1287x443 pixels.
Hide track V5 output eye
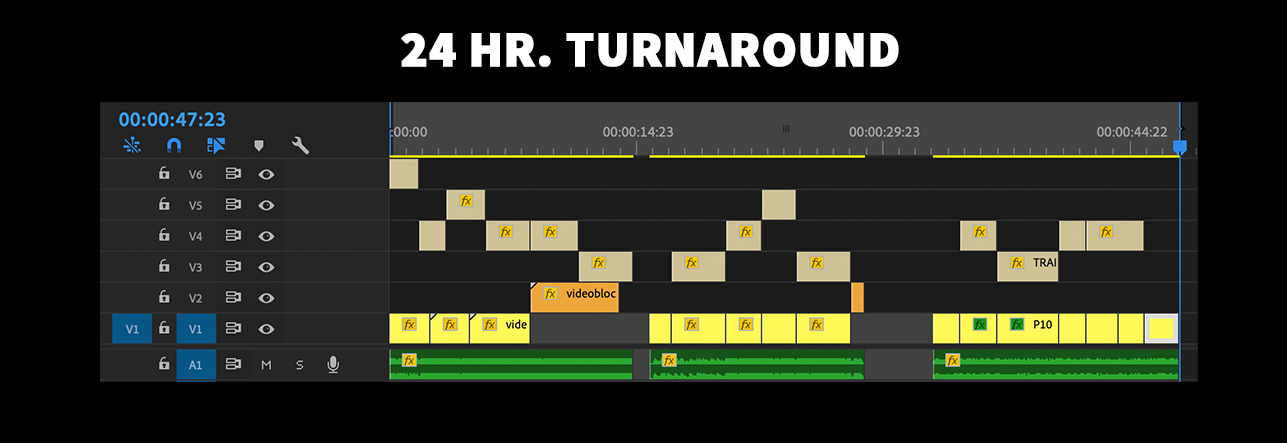[266, 205]
